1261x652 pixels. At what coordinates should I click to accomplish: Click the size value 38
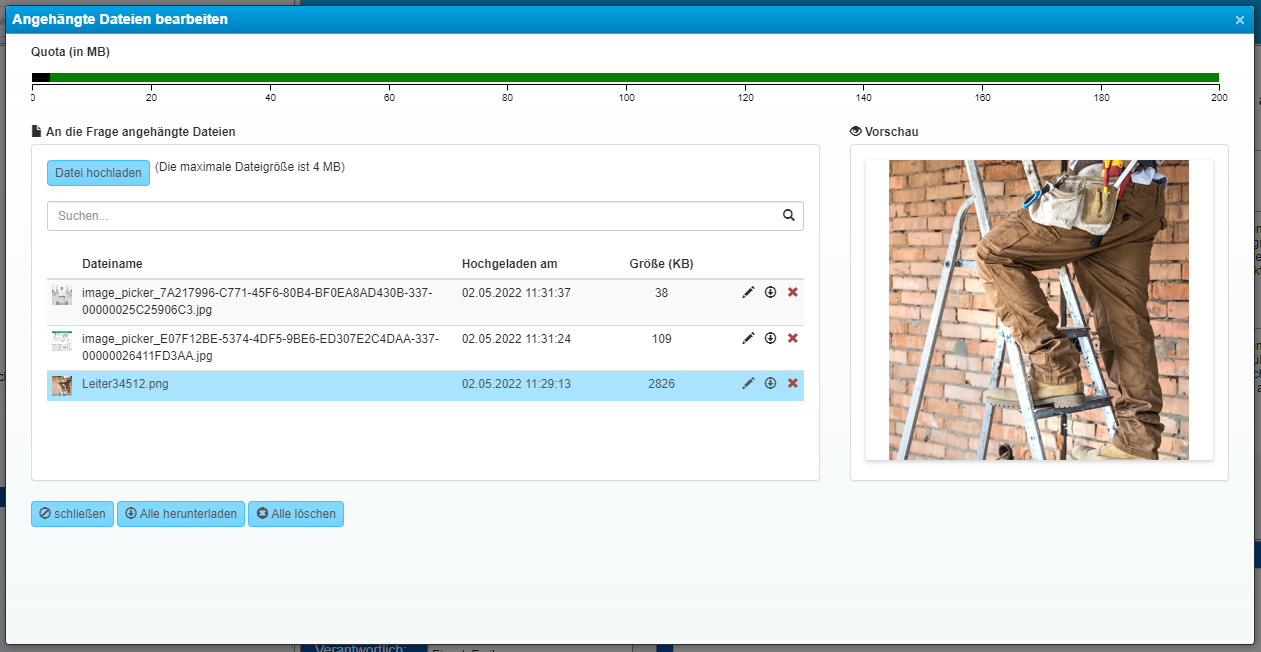[x=661, y=293]
